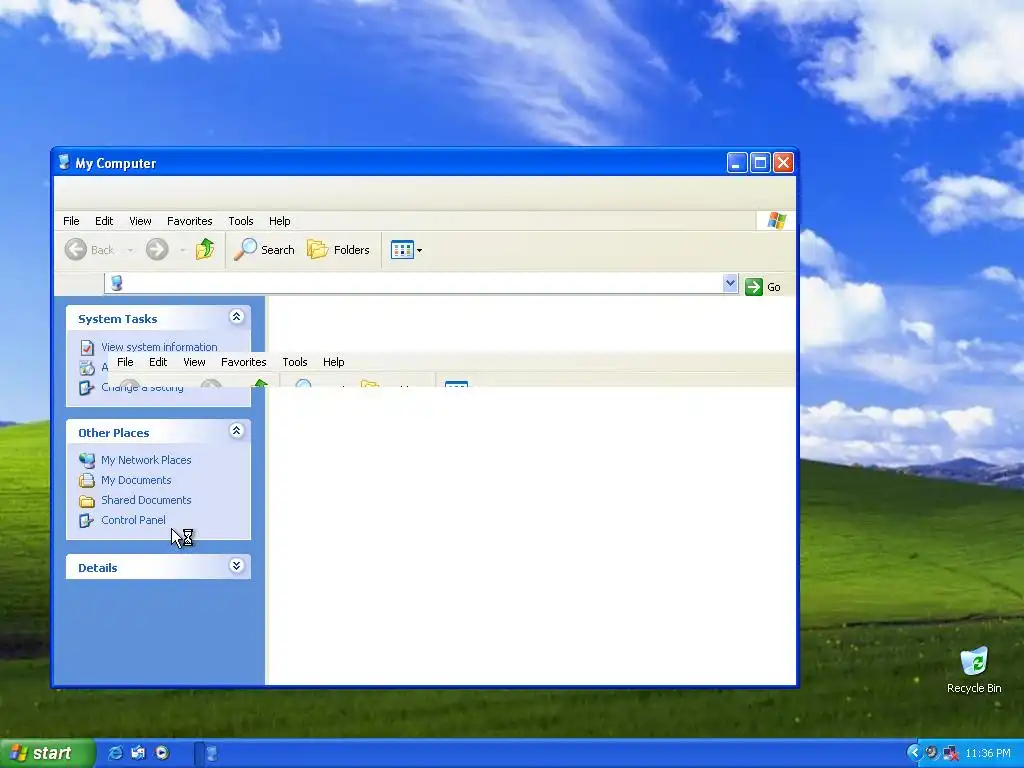Click the Add or remove programs icon
Screen dimensions: 1024x768
pyautogui.click(x=87, y=367)
